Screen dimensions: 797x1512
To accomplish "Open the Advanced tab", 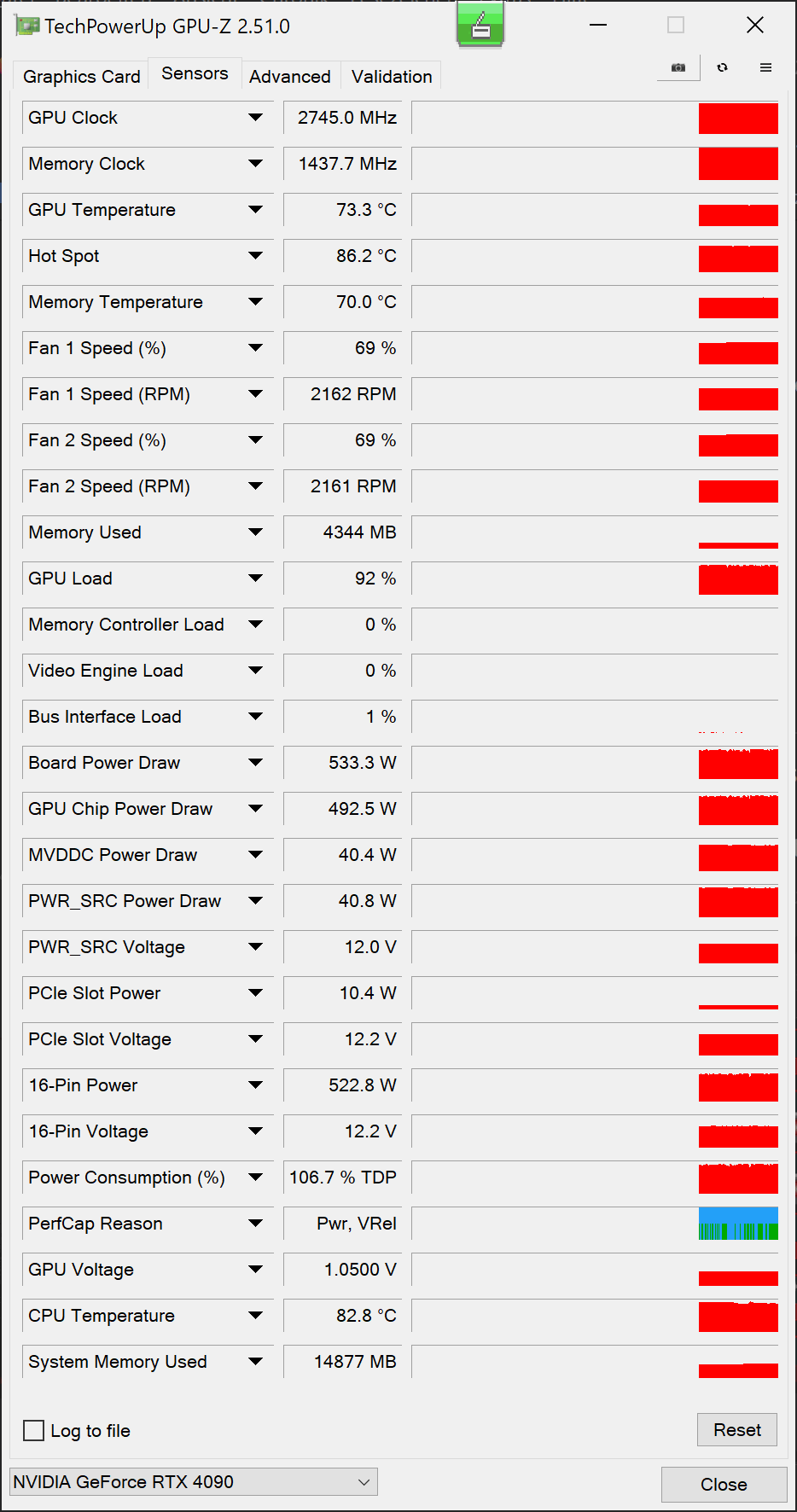I will 290,77.
